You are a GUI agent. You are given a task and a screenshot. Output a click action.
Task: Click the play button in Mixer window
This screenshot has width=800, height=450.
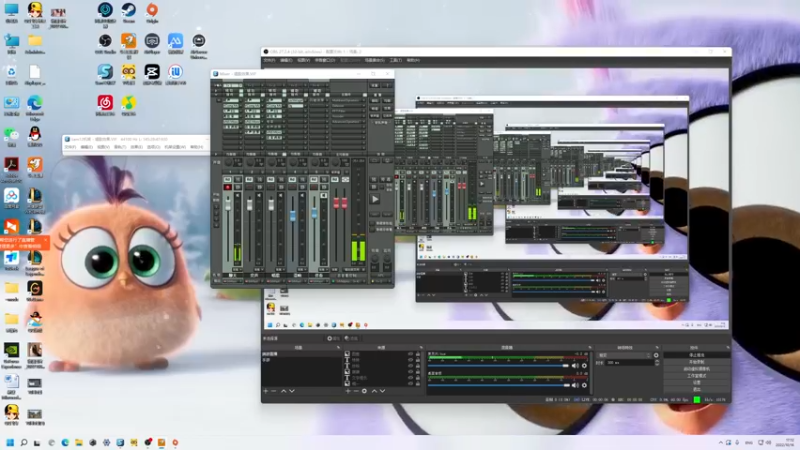tap(375, 199)
